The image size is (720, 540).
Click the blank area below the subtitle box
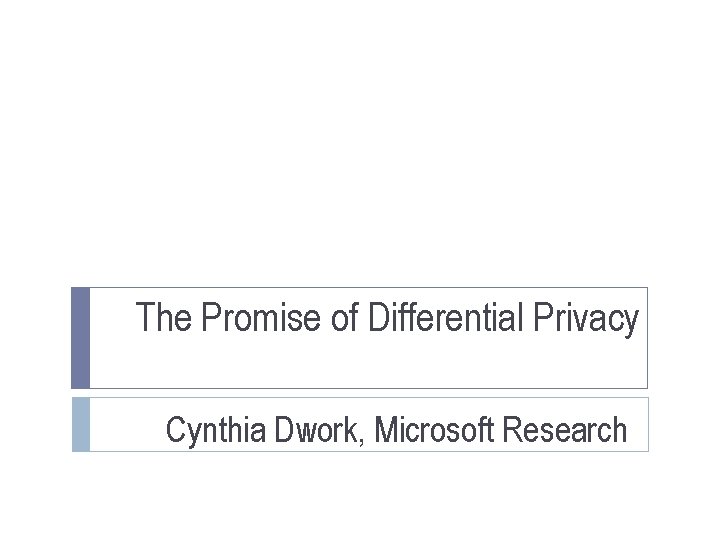[360, 495]
